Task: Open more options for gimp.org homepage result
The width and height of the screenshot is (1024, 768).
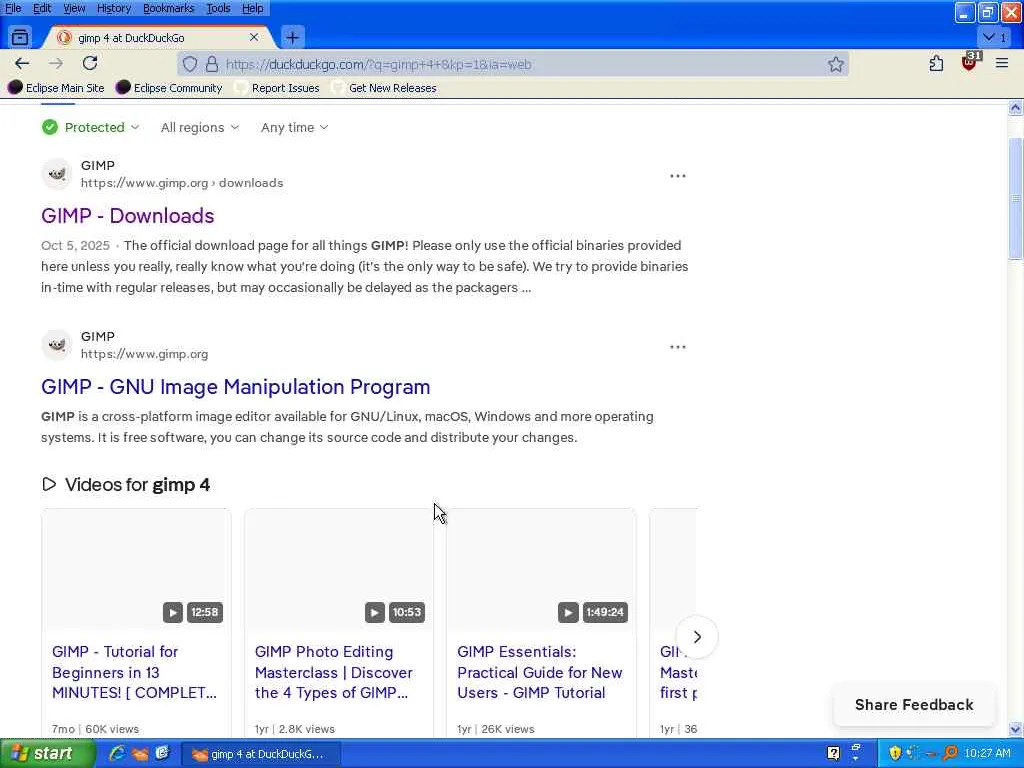Action: pos(678,347)
